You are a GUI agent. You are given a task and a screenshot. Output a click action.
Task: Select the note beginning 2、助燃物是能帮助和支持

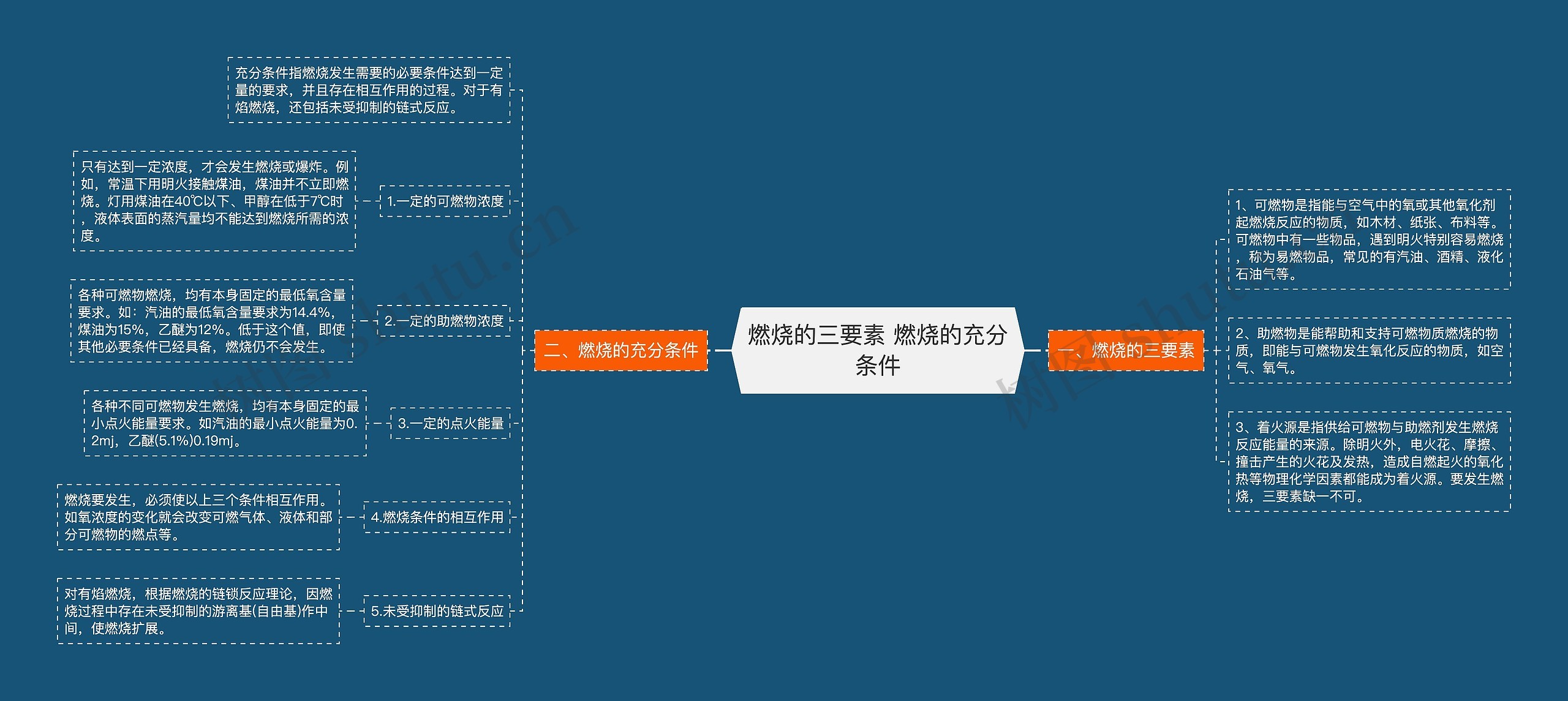(1370, 350)
